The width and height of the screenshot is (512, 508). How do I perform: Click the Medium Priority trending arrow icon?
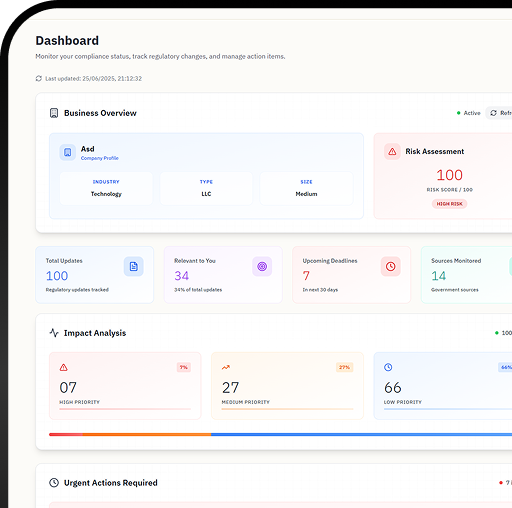[226, 367]
